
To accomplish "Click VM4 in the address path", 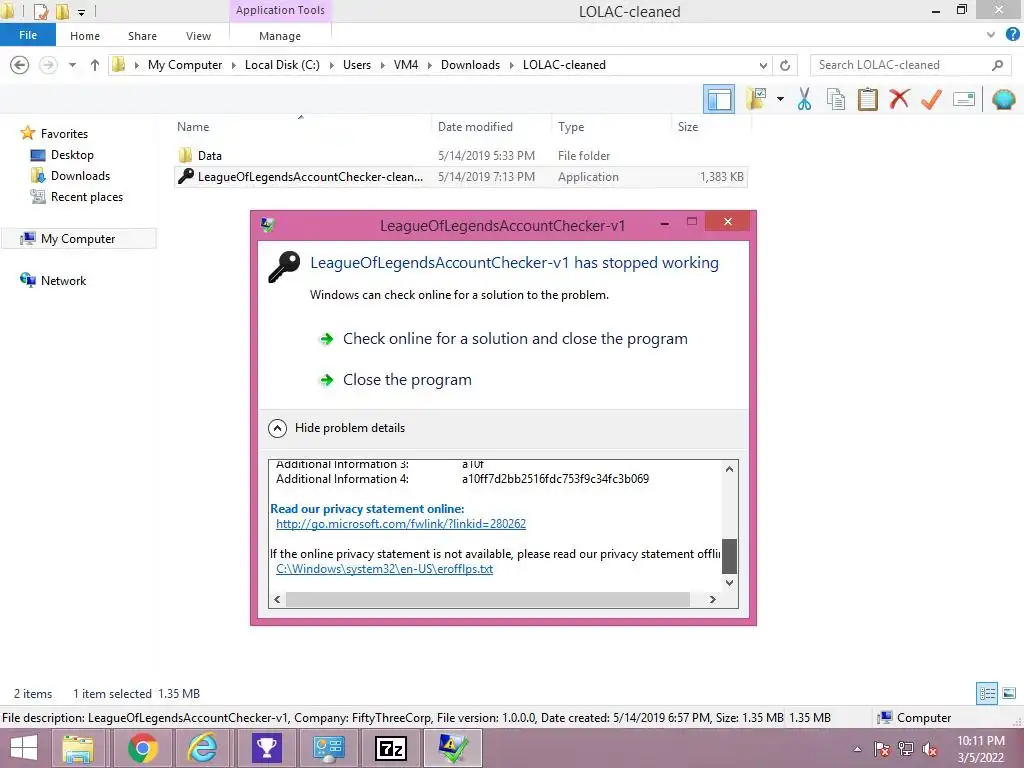I will 406,65.
